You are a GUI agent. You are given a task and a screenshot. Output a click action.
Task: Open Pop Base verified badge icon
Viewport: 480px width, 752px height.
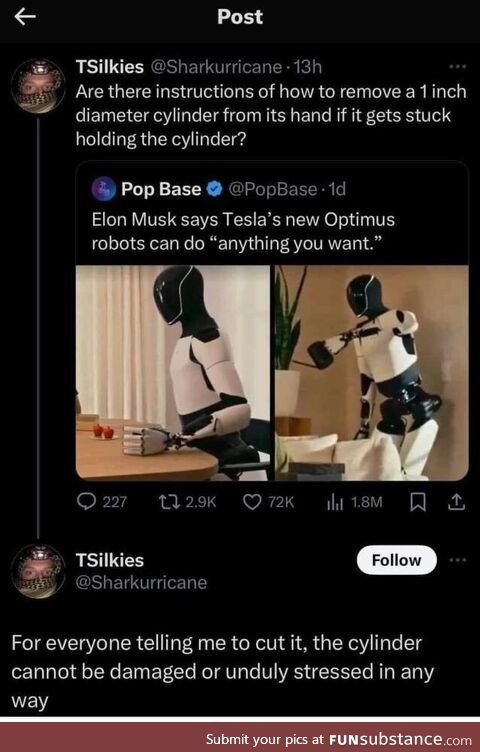[214, 189]
